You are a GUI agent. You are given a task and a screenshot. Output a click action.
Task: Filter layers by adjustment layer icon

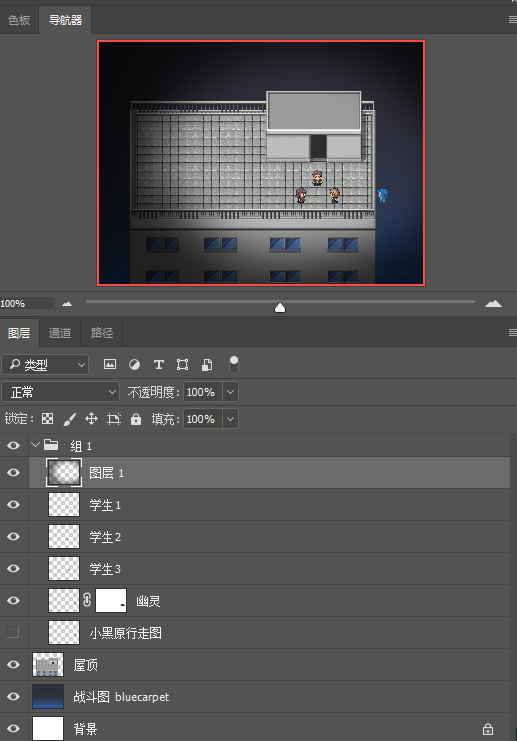134,364
